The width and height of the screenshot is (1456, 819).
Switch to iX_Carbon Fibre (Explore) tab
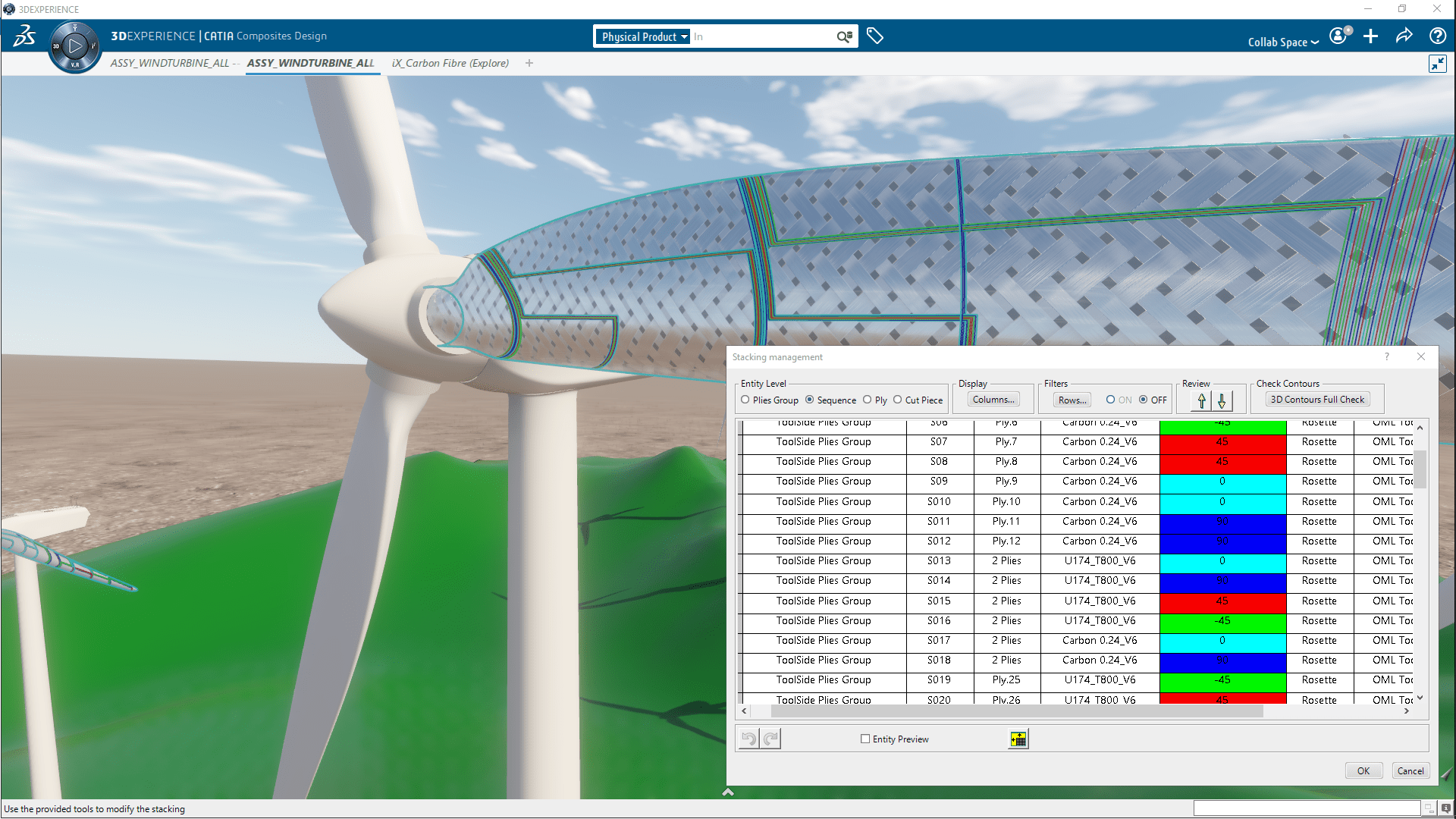[x=450, y=63]
